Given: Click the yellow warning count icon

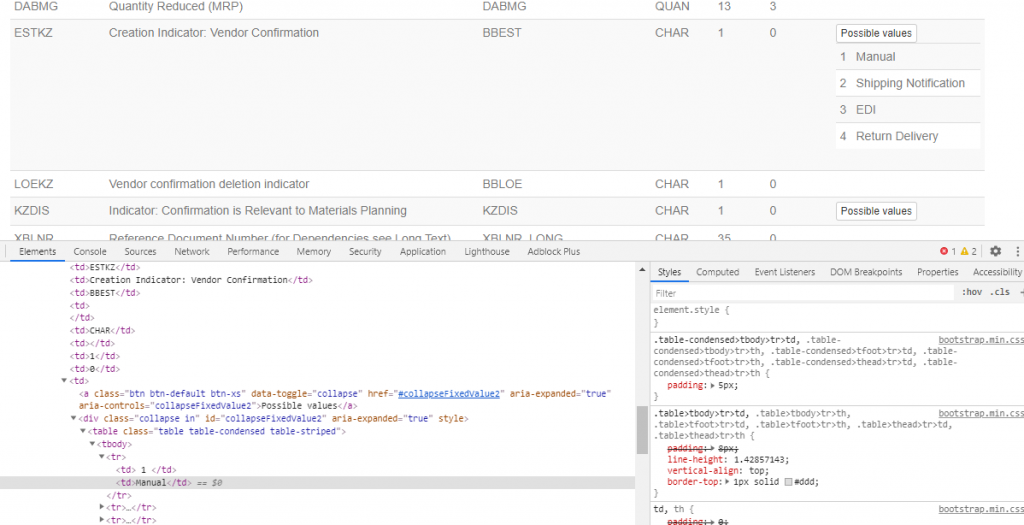Looking at the screenshot, I should click(x=964, y=251).
